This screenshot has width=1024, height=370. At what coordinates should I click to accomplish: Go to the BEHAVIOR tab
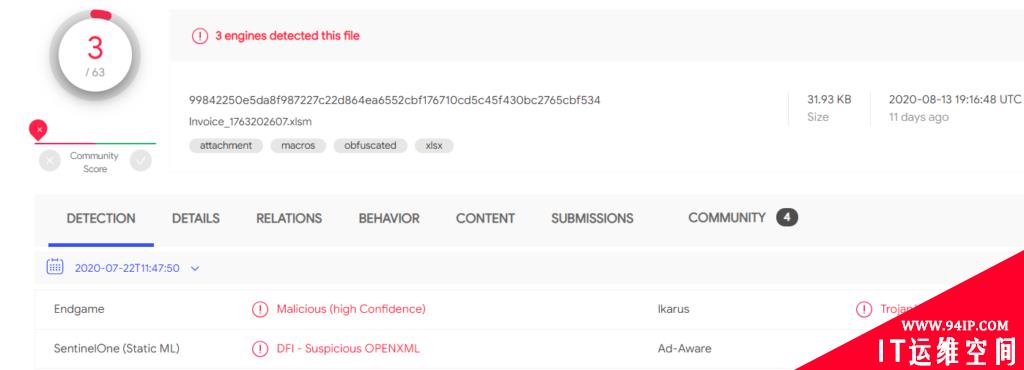pos(389,219)
